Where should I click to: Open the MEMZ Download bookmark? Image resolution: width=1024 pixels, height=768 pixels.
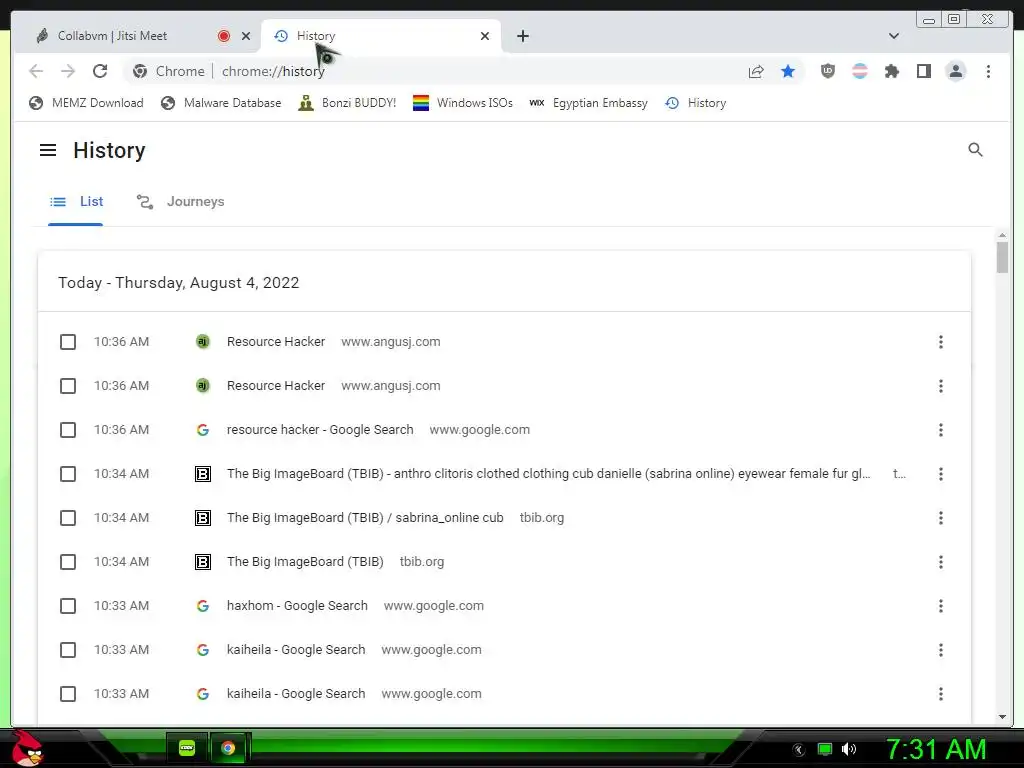(x=86, y=103)
